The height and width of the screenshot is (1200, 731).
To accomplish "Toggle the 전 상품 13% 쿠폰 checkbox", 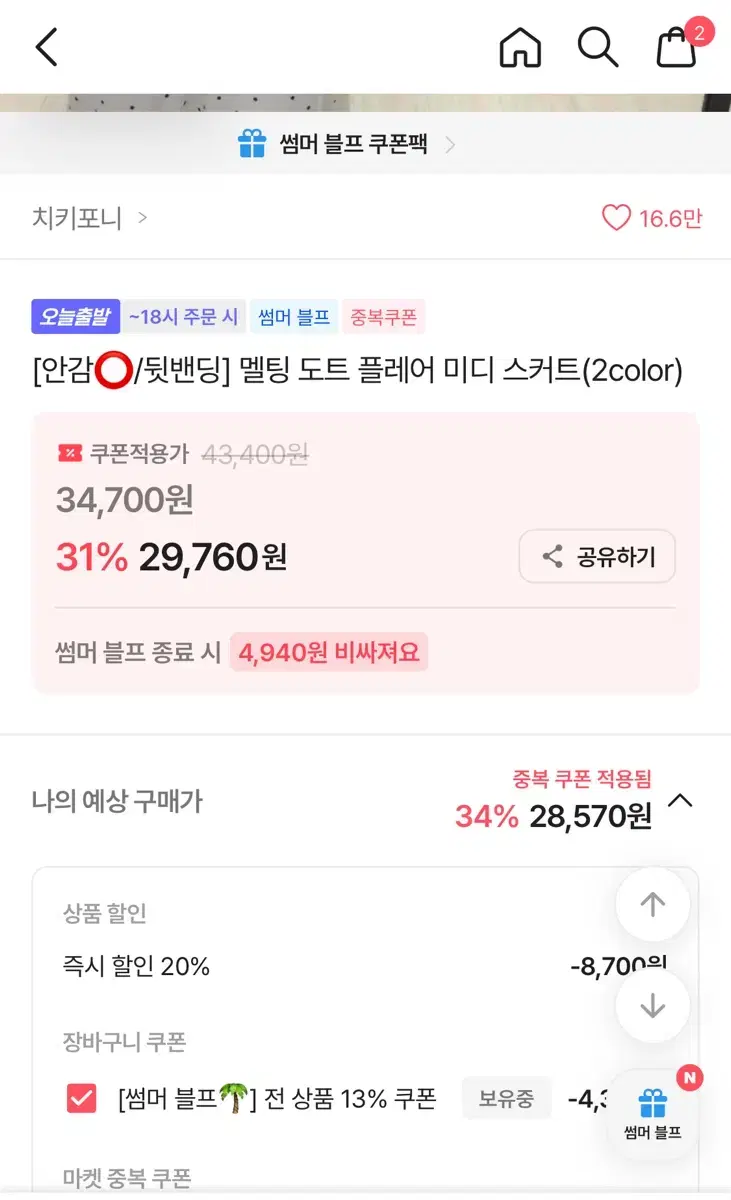I will pos(81,1099).
